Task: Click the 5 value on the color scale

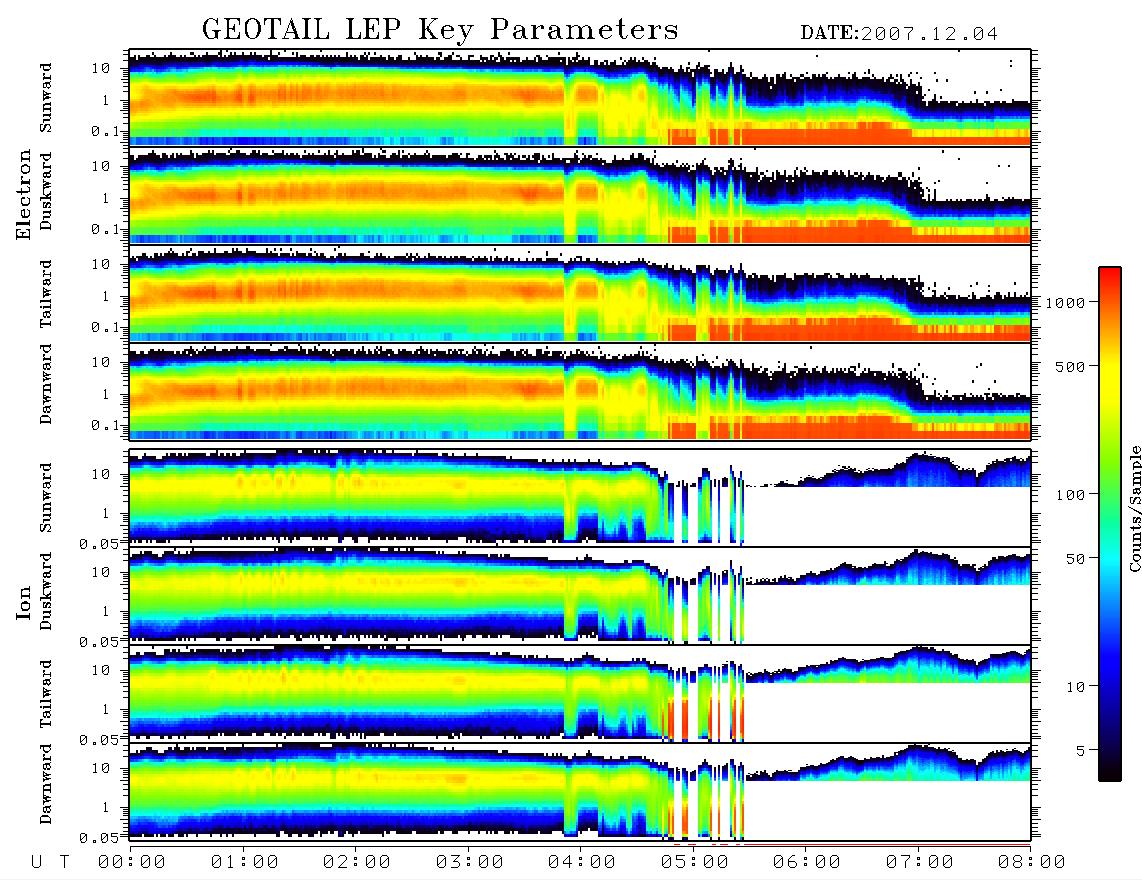Action: pos(1081,750)
